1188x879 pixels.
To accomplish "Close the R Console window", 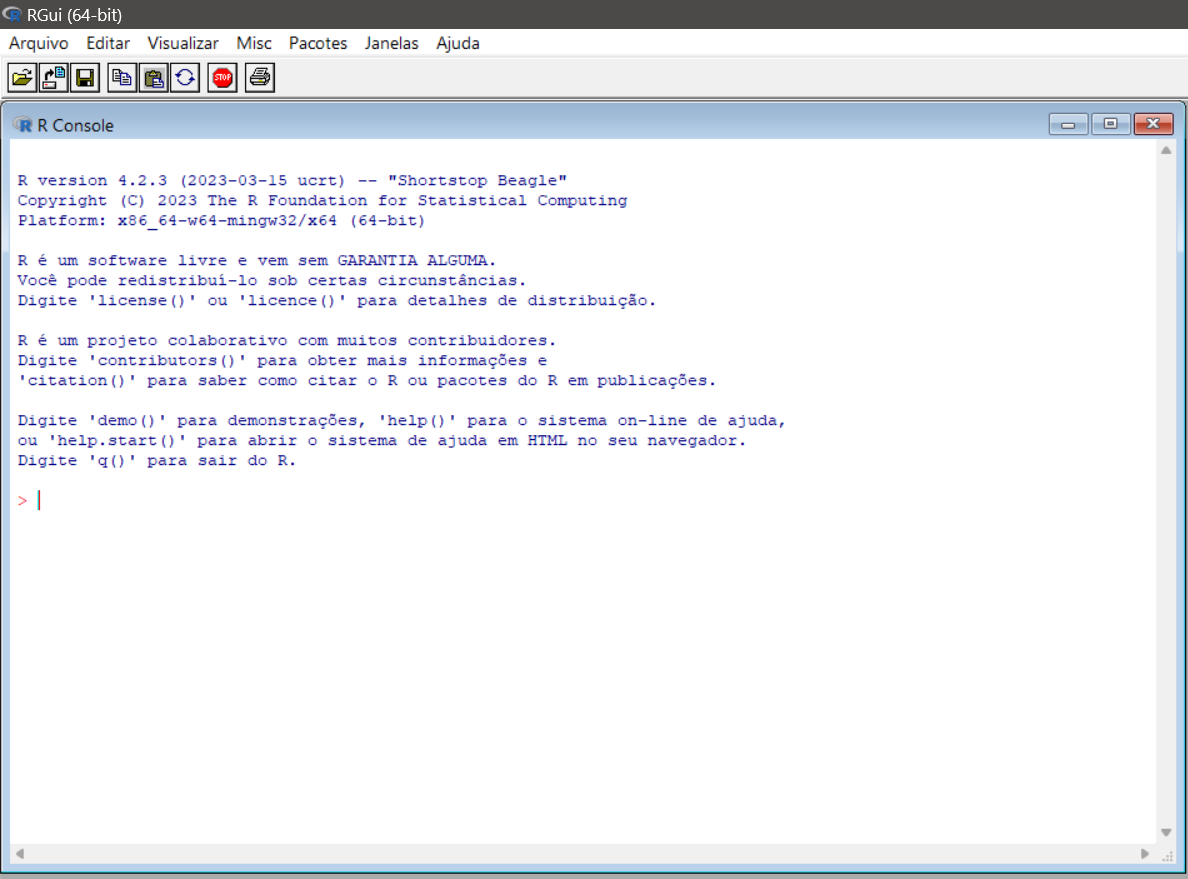I will pyautogui.click(x=1153, y=124).
